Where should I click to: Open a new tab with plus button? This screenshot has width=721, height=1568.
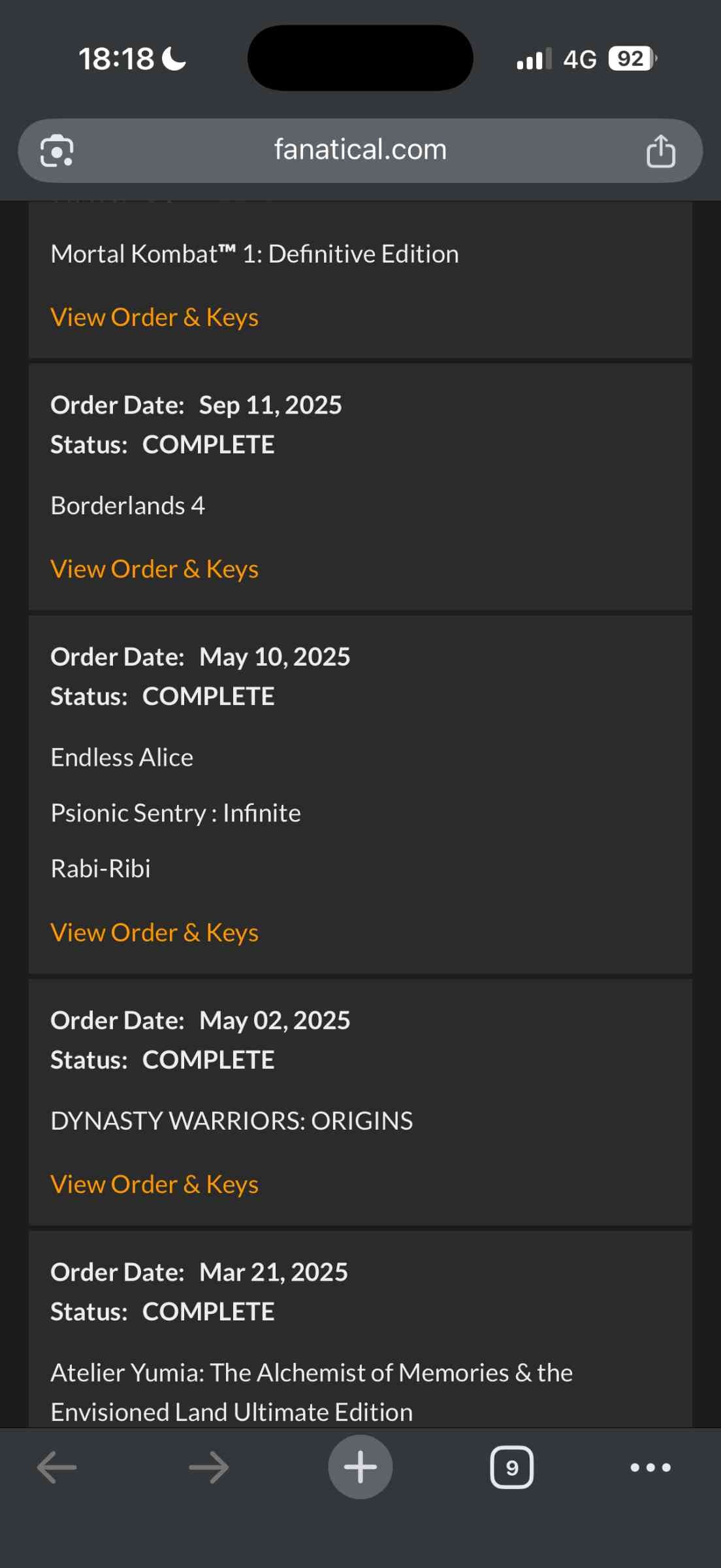pyautogui.click(x=360, y=1467)
